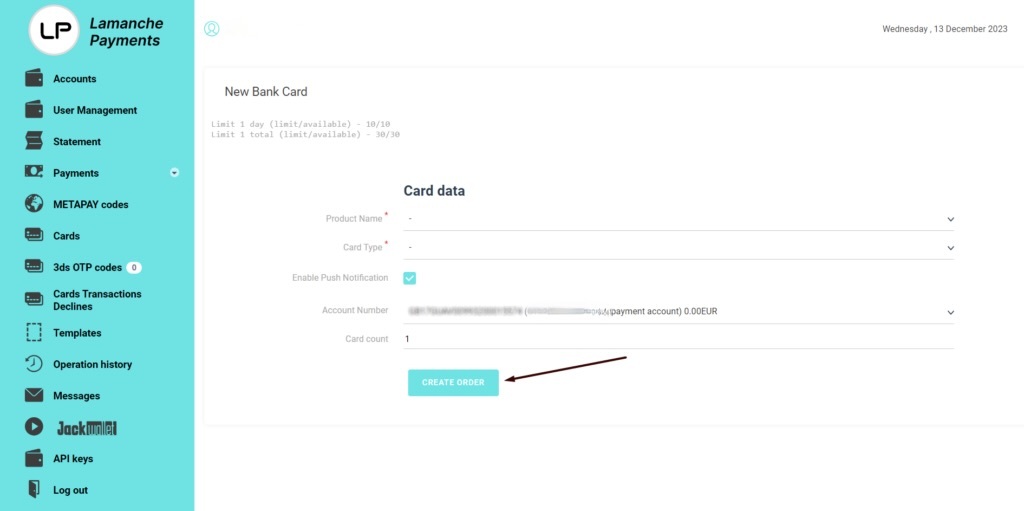Viewport: 1024px width, 511px height.
Task: Click the Accounts wallet icon
Action: point(34,78)
